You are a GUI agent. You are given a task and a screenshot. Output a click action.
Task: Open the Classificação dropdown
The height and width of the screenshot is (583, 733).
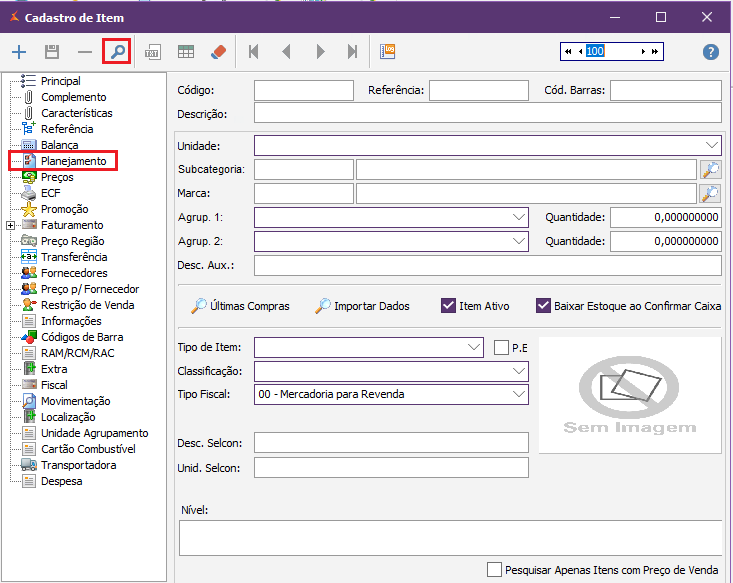518,371
